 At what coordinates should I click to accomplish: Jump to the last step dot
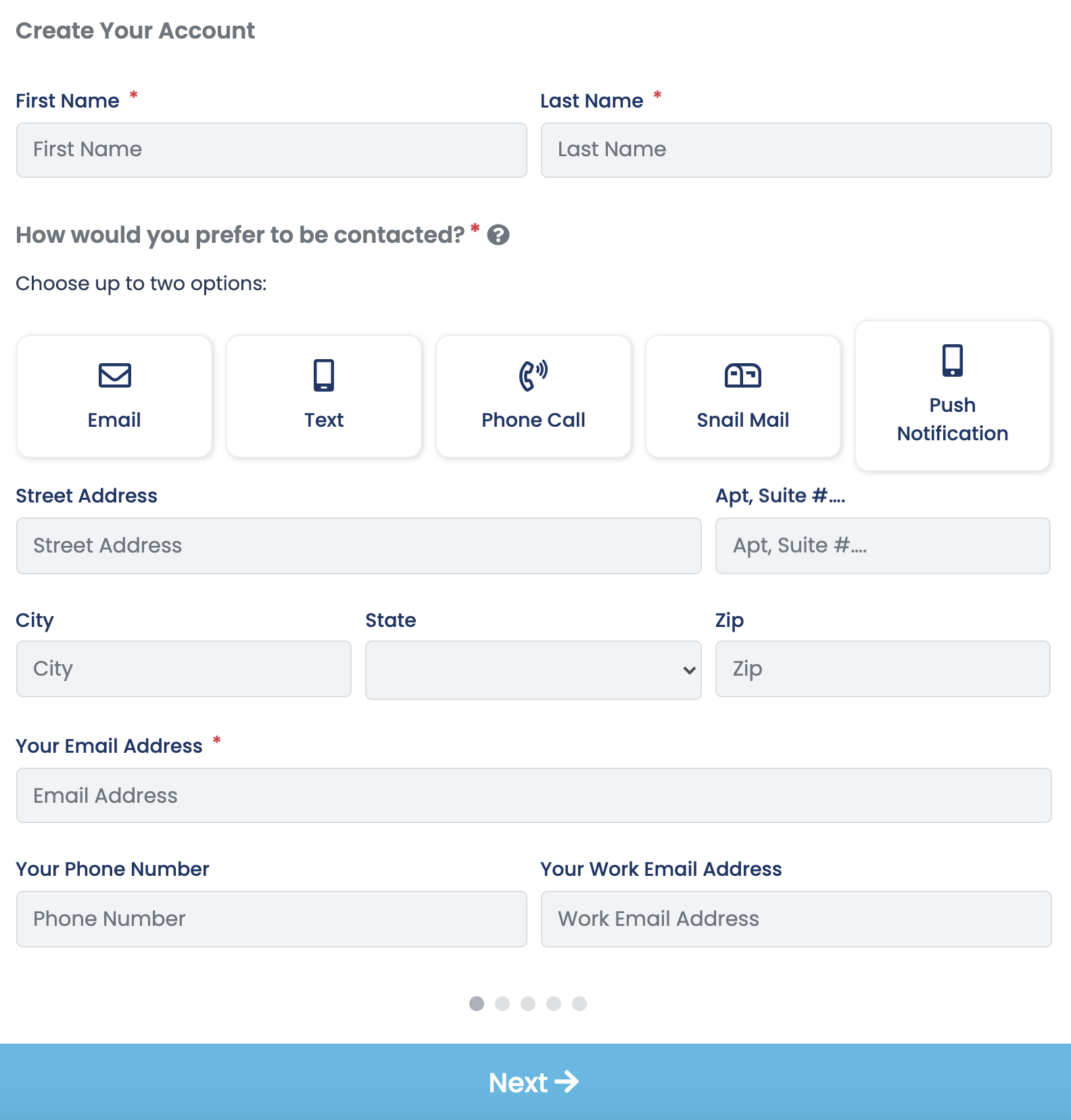point(579,1004)
